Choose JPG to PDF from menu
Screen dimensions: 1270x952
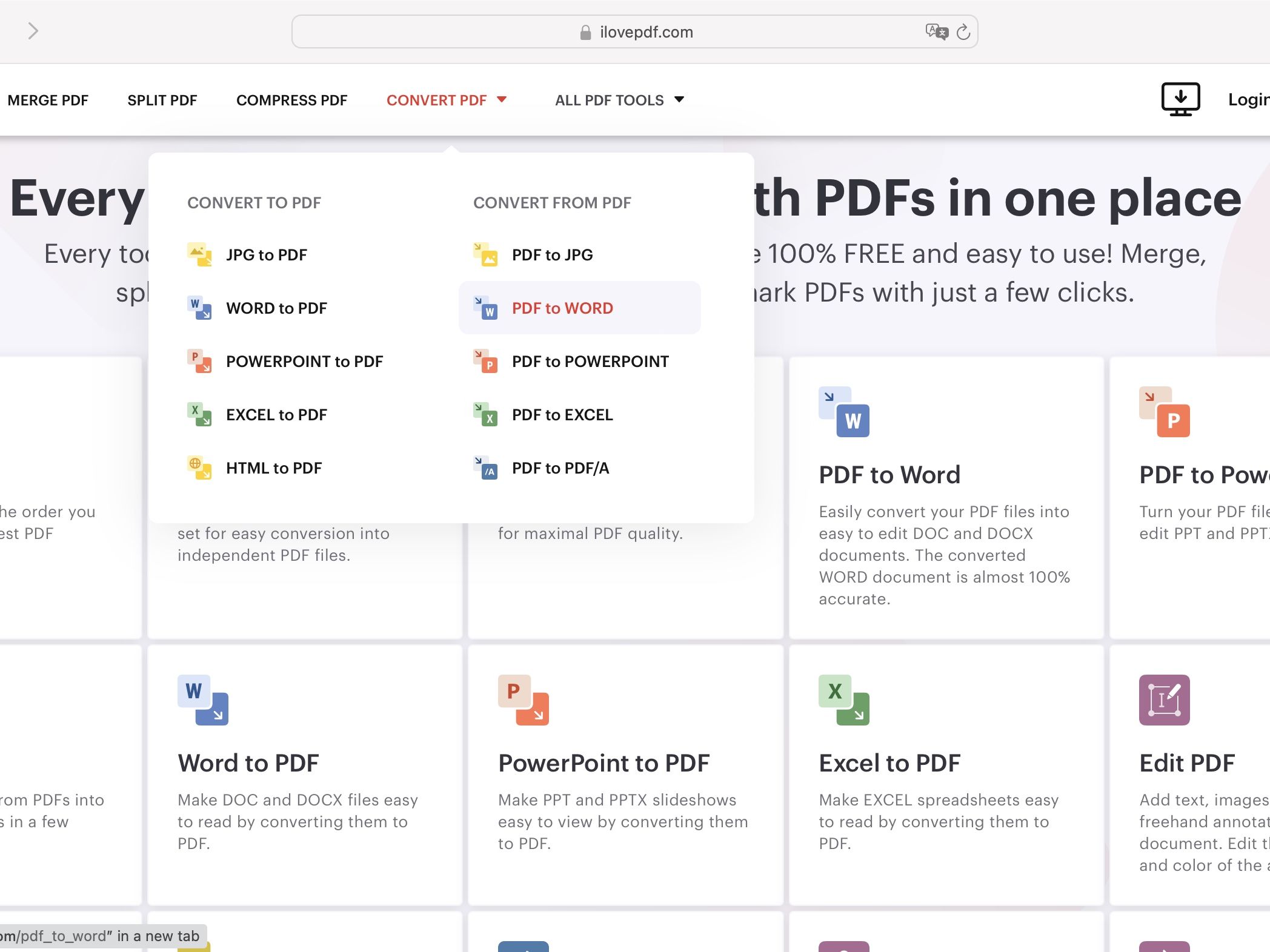tap(266, 255)
